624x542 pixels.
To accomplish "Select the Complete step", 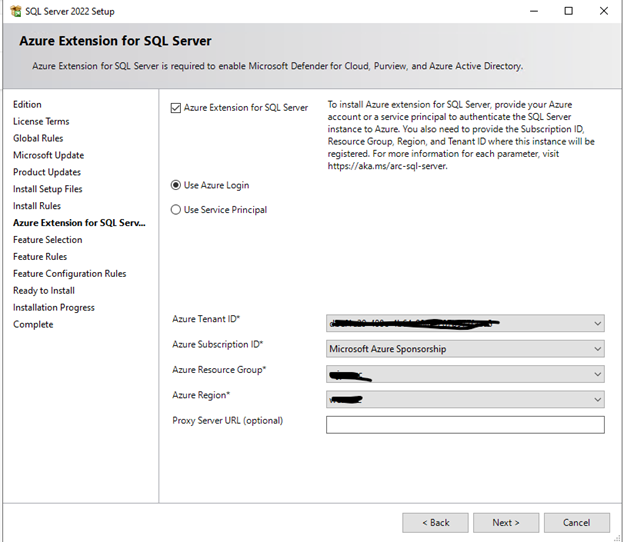I will (x=33, y=324).
